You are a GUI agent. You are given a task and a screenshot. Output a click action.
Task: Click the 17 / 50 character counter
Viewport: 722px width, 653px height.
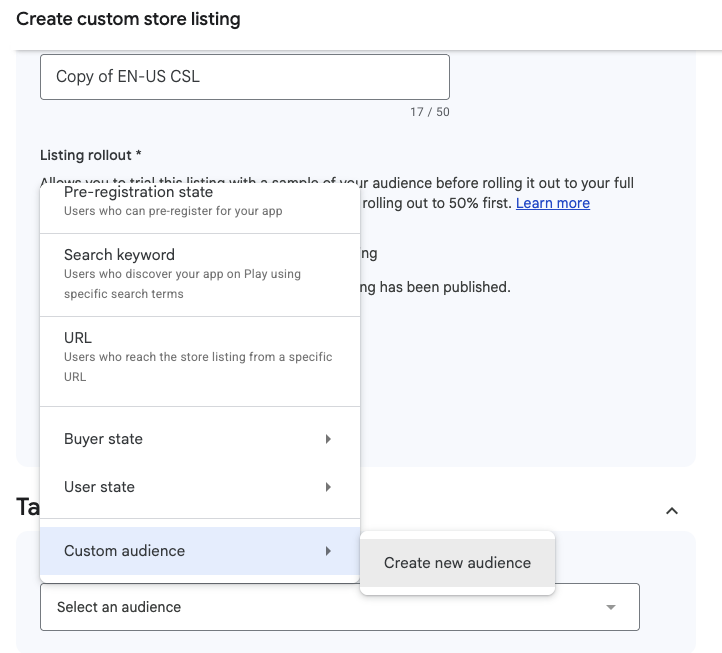coord(430,112)
